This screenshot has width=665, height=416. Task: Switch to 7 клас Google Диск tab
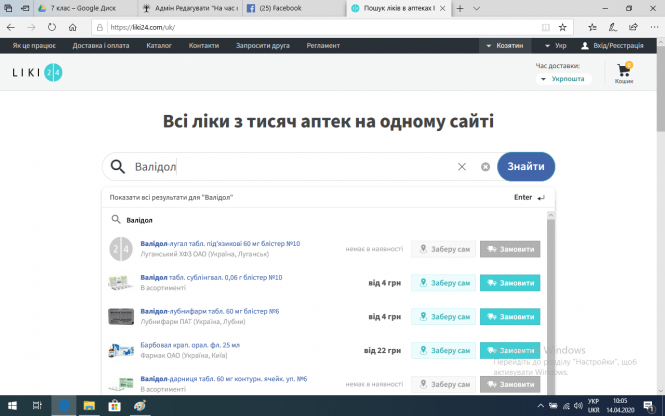pyautogui.click(x=84, y=8)
